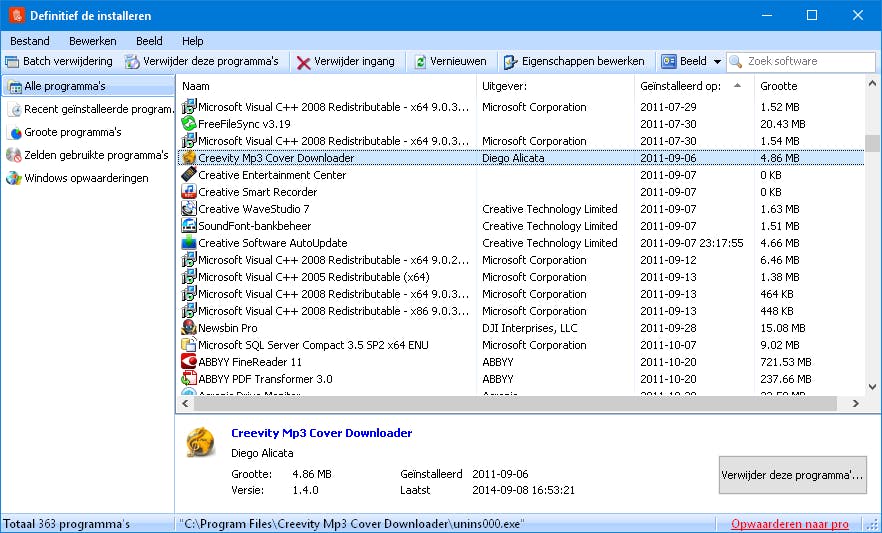Click DJI Interprises, LLC publisher cell
This screenshot has width=882, height=533.
tap(529, 328)
